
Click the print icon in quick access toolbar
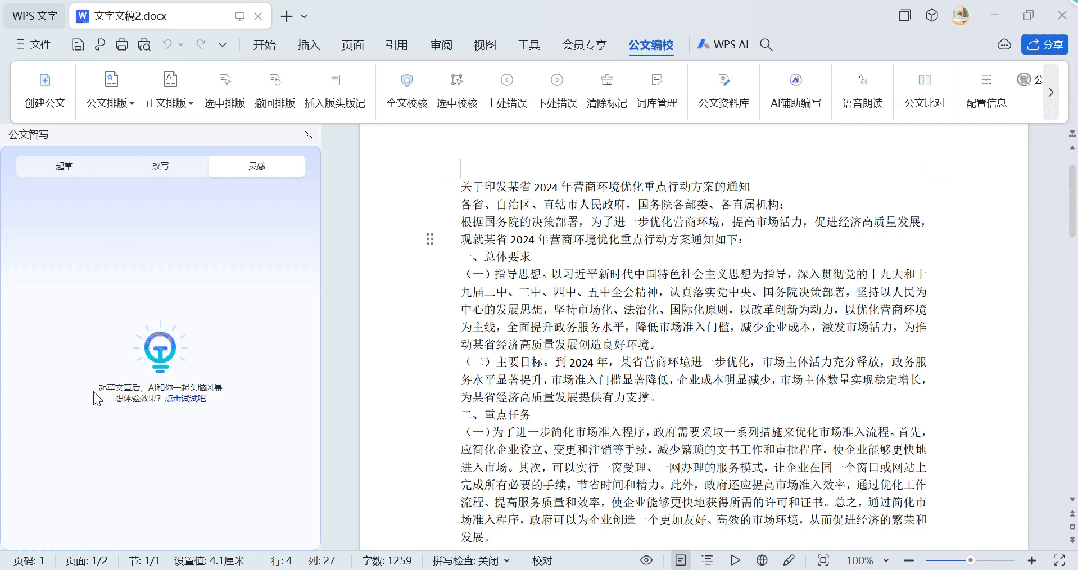coord(122,45)
